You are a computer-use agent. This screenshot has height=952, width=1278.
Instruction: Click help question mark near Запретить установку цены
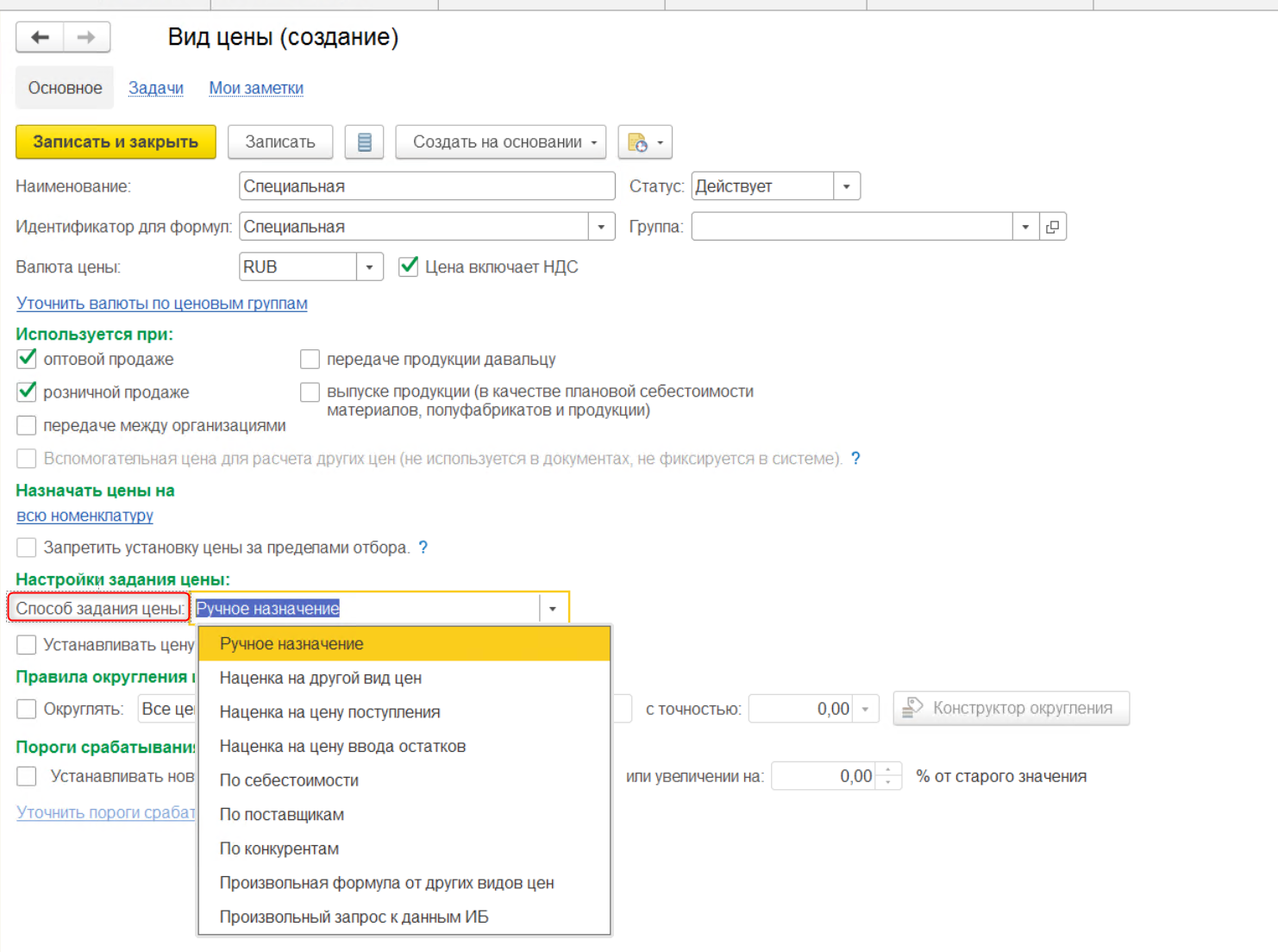[423, 548]
